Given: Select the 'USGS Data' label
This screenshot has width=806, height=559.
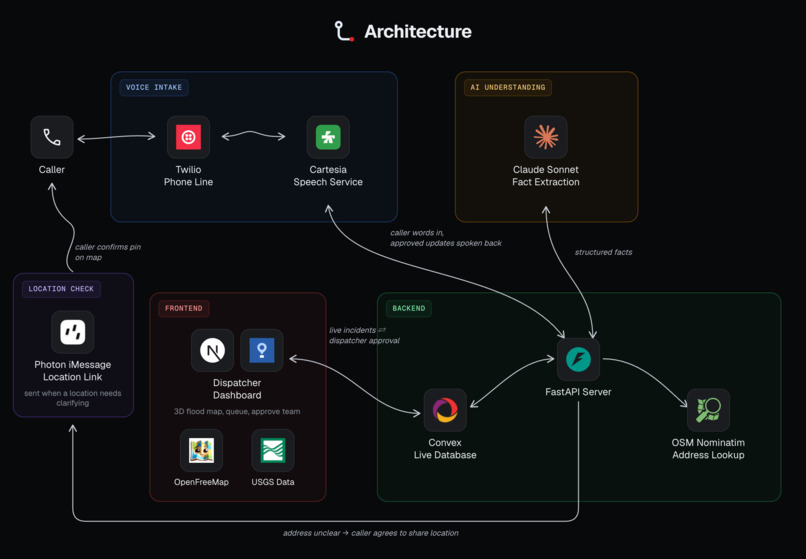Looking at the screenshot, I should pyautogui.click(x=273, y=482).
